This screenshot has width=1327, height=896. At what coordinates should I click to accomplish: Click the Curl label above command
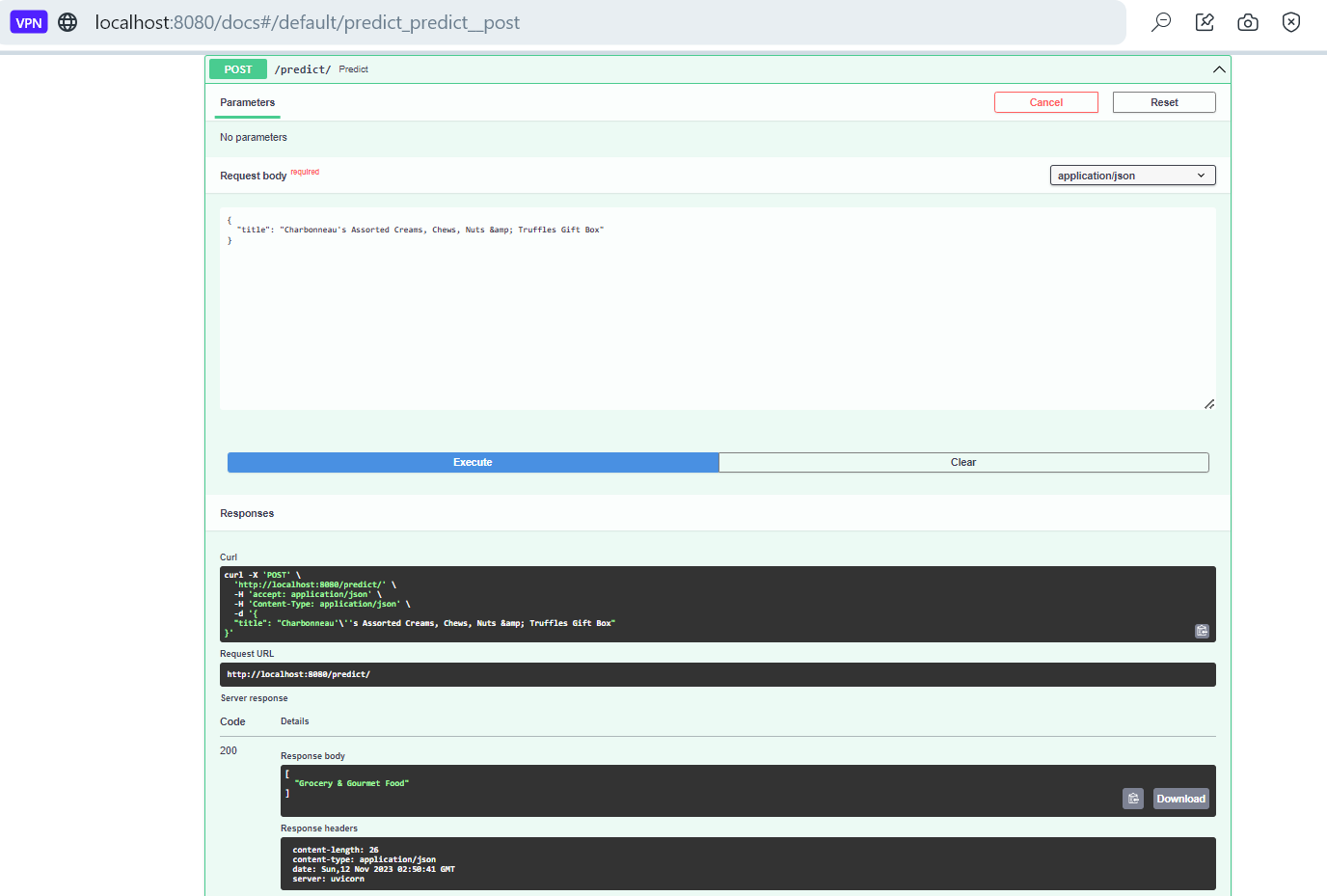coord(229,557)
